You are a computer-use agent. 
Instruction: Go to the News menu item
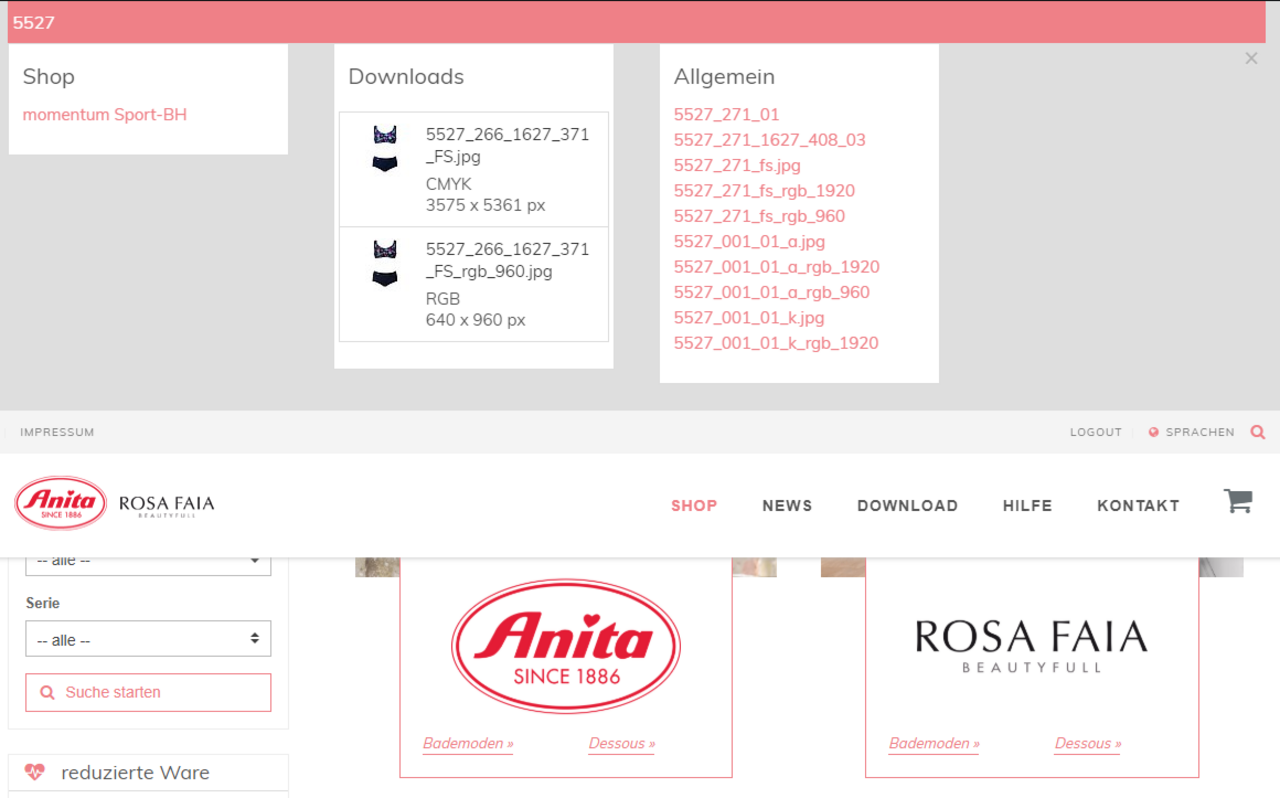[787, 506]
